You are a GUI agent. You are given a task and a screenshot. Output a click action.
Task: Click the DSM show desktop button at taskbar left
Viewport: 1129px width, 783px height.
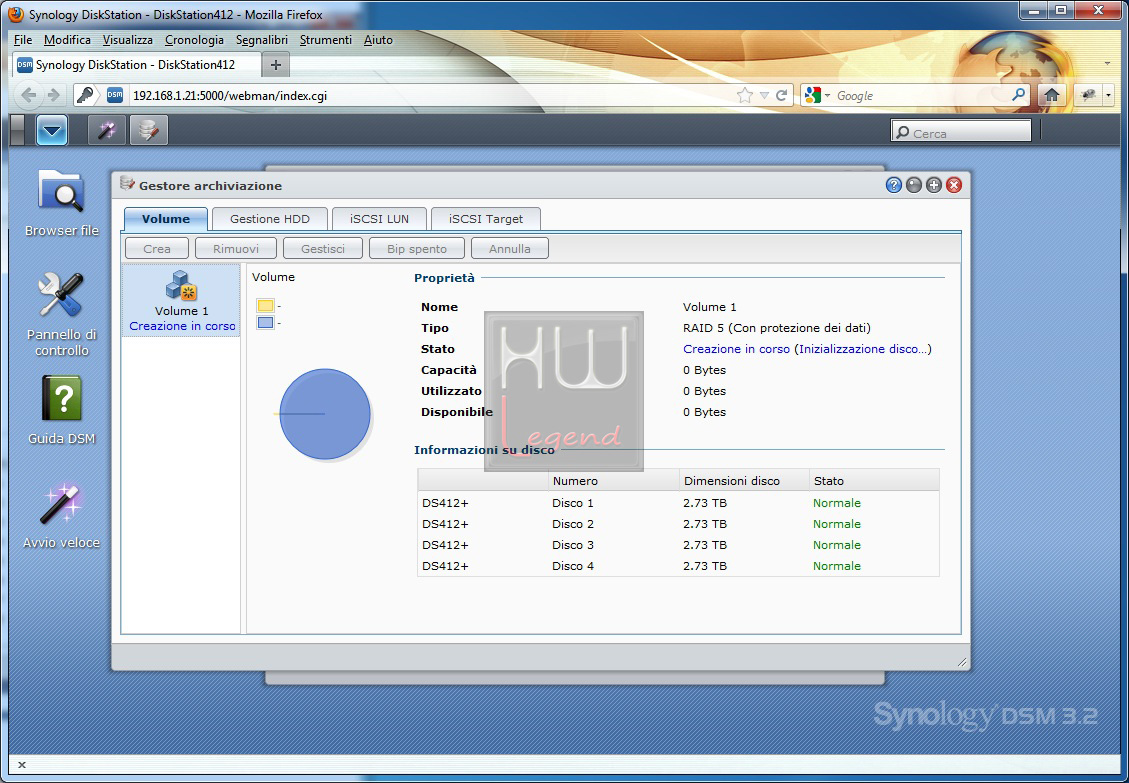pyautogui.click(x=17, y=130)
